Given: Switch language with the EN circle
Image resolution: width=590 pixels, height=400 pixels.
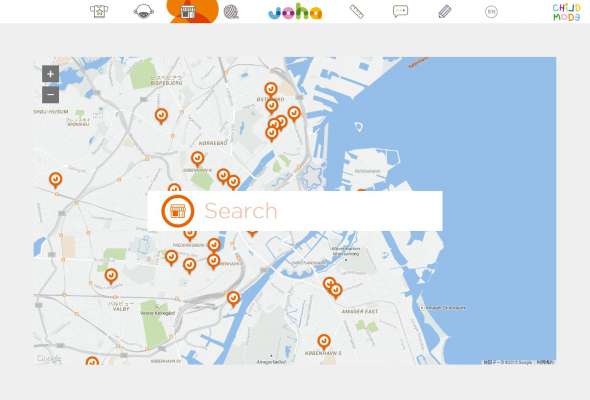Looking at the screenshot, I should 491,12.
